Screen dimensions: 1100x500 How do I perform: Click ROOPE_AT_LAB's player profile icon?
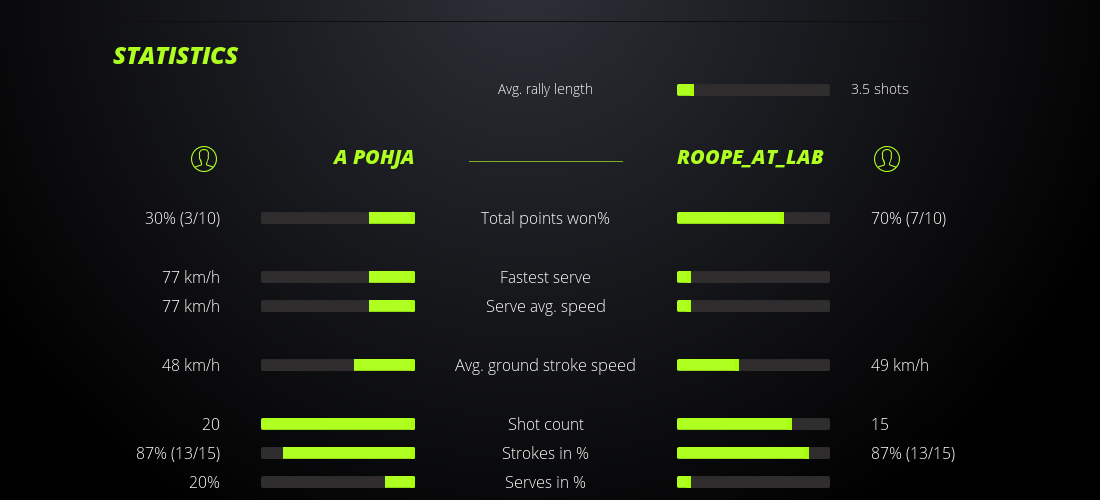[x=887, y=158]
